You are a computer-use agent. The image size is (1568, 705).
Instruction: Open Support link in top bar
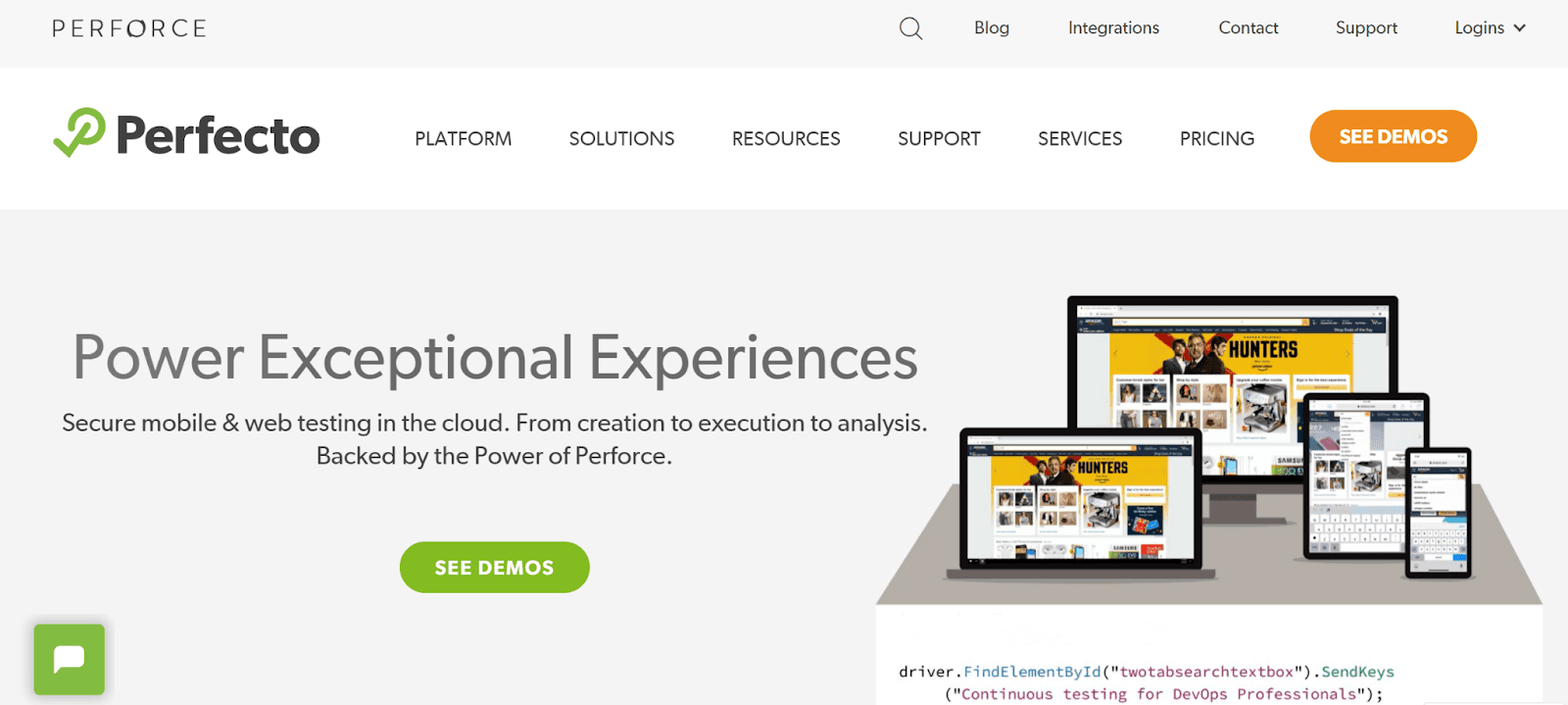(1366, 28)
